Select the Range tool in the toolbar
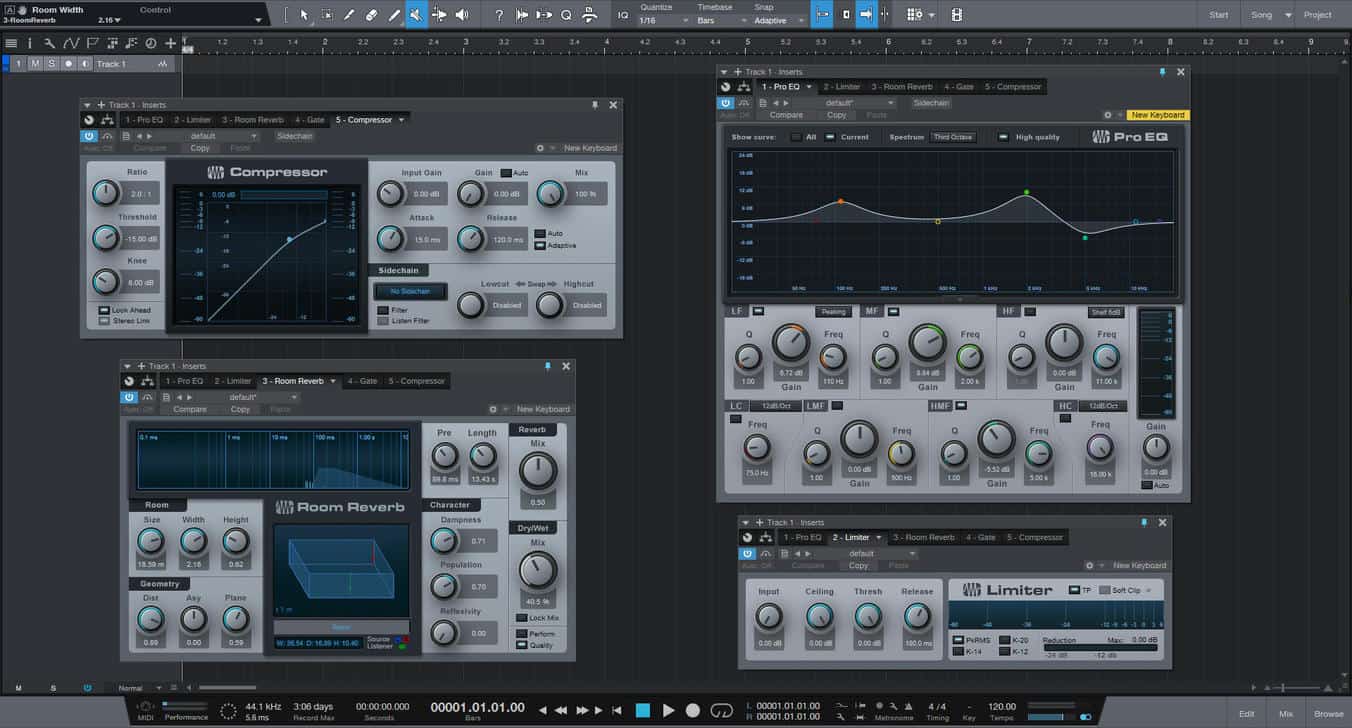Screen dimensions: 1352x728 coord(327,15)
